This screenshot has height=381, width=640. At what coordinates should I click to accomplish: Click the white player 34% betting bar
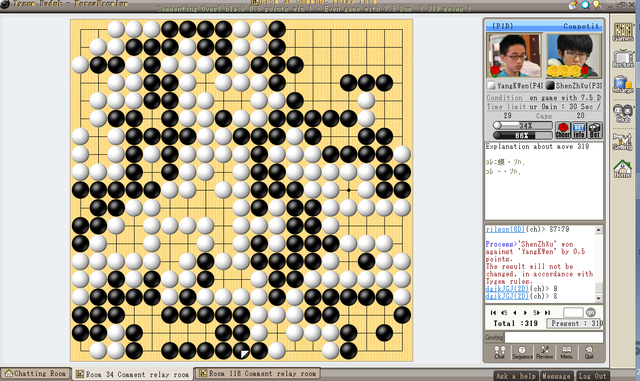(522, 125)
